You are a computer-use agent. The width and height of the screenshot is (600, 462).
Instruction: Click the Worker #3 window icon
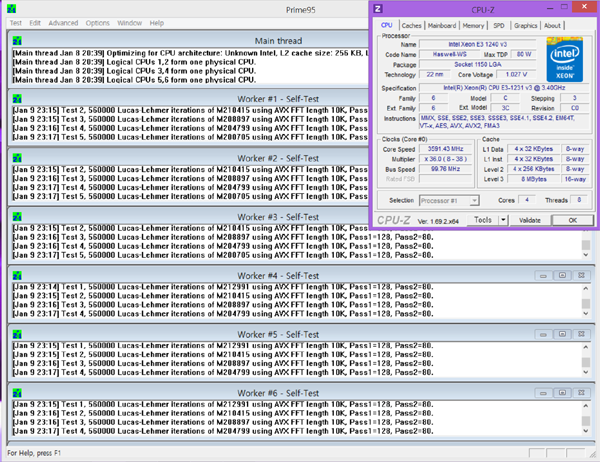click(x=17, y=217)
